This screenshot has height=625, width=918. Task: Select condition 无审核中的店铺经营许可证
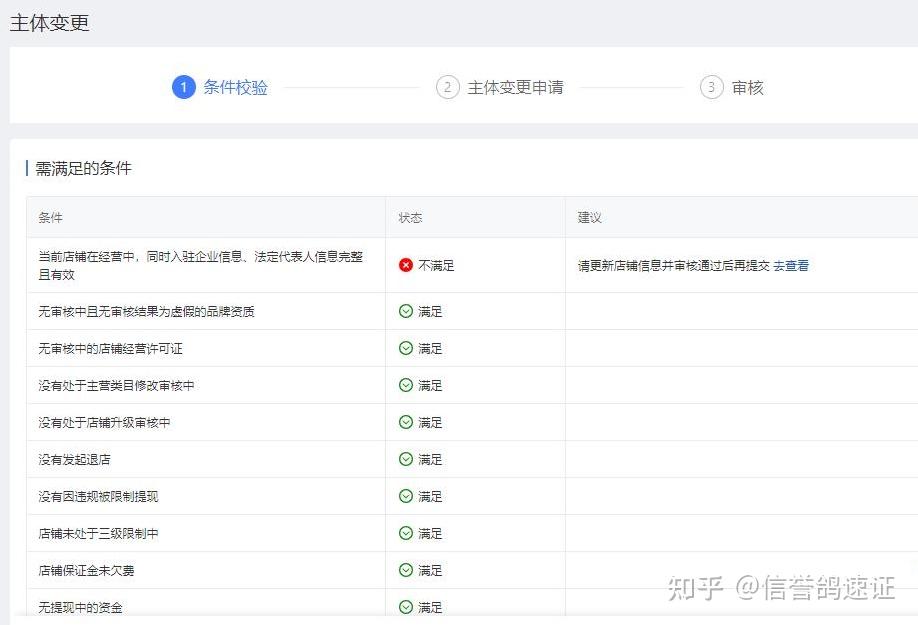(111, 348)
